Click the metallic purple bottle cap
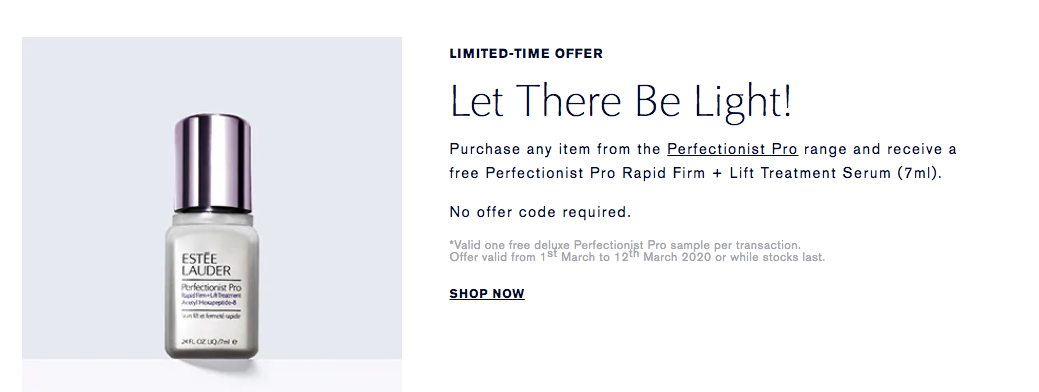 212,162
